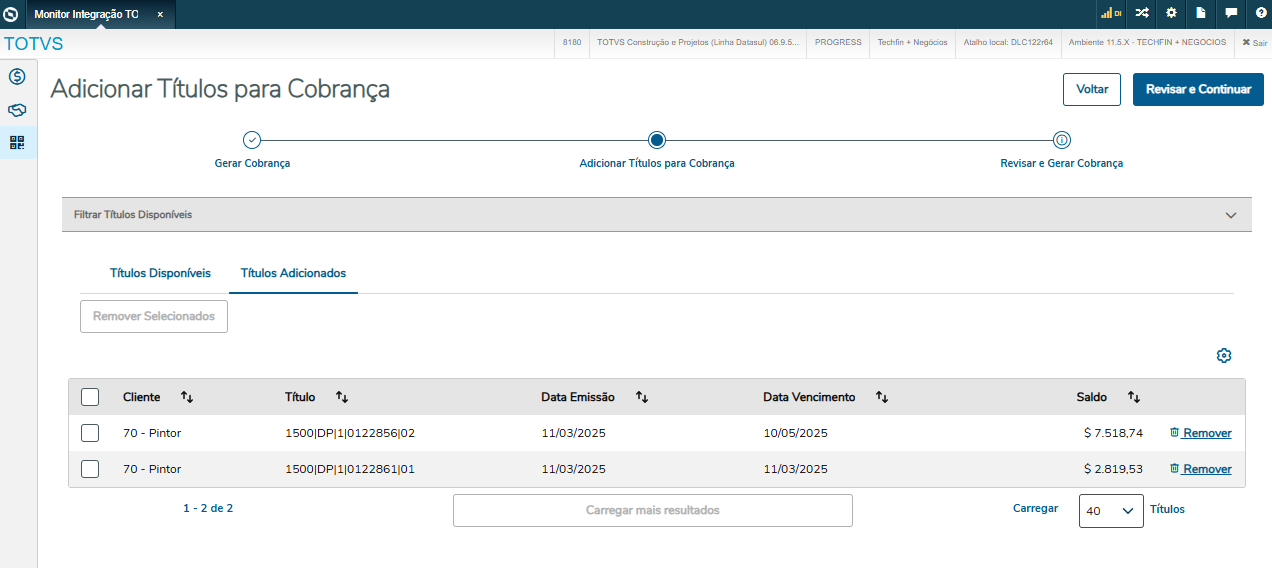Open table column settings gear

point(1224,356)
